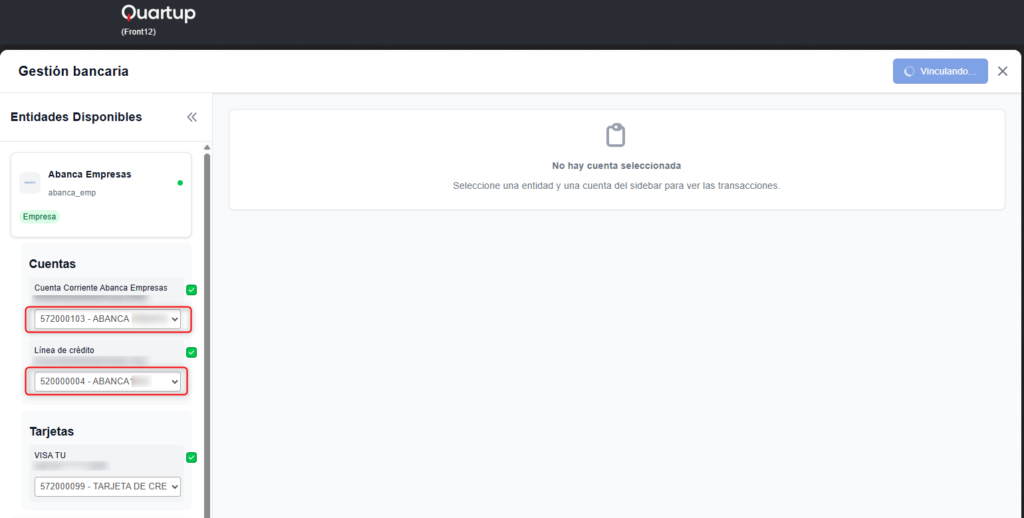Viewport: 1024px width, 518px height.
Task: Collapse the Entidades Disponibles sidebar
Action: pos(192,117)
